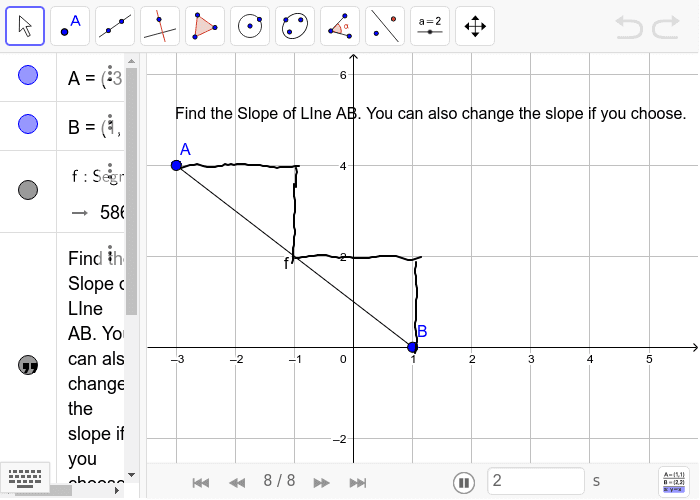The image size is (700, 500).
Task: Pause the construction step playback
Action: [x=464, y=483]
